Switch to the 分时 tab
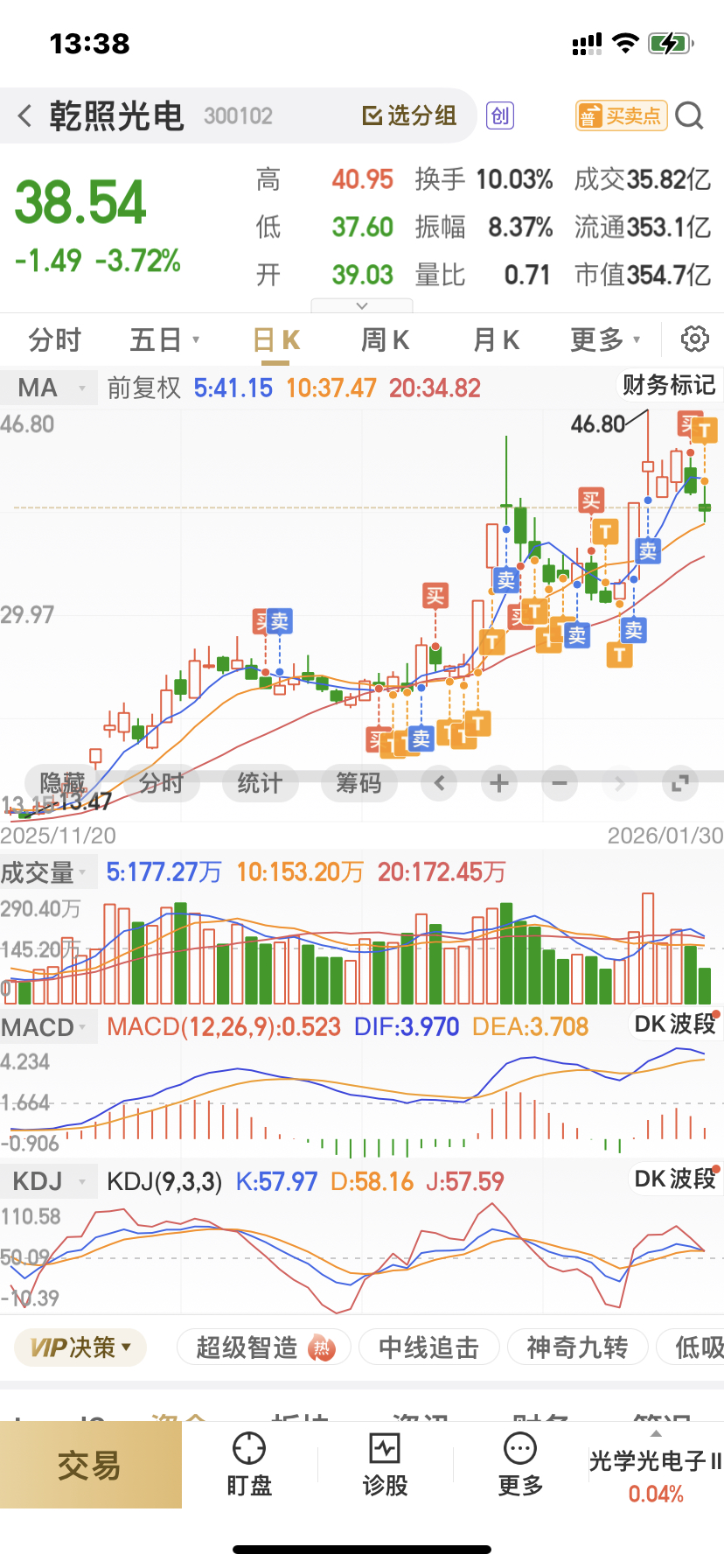The width and height of the screenshot is (724, 1568). (54, 339)
